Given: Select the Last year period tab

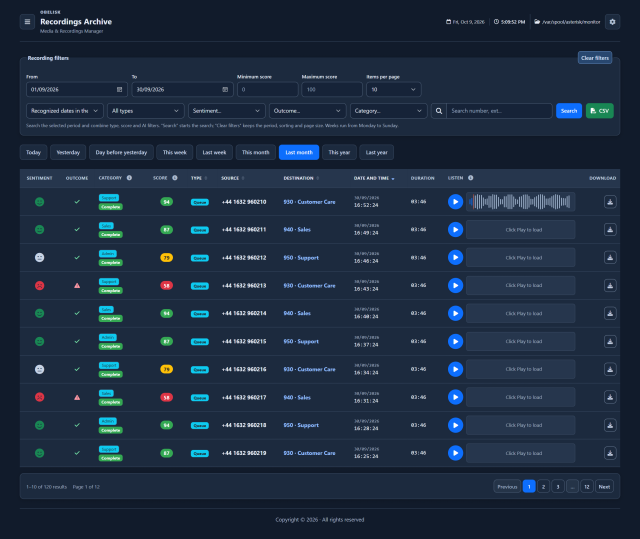Looking at the screenshot, I should click(x=376, y=153).
